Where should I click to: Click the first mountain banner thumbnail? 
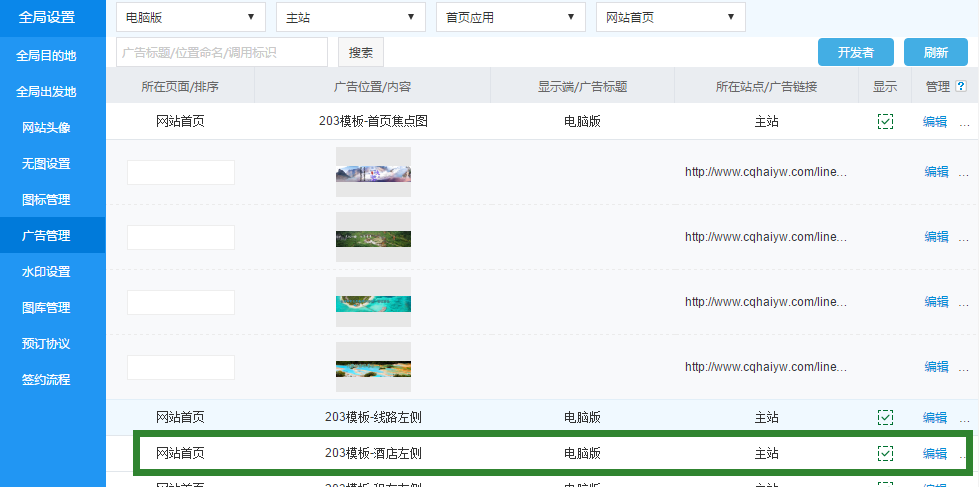(x=373, y=172)
